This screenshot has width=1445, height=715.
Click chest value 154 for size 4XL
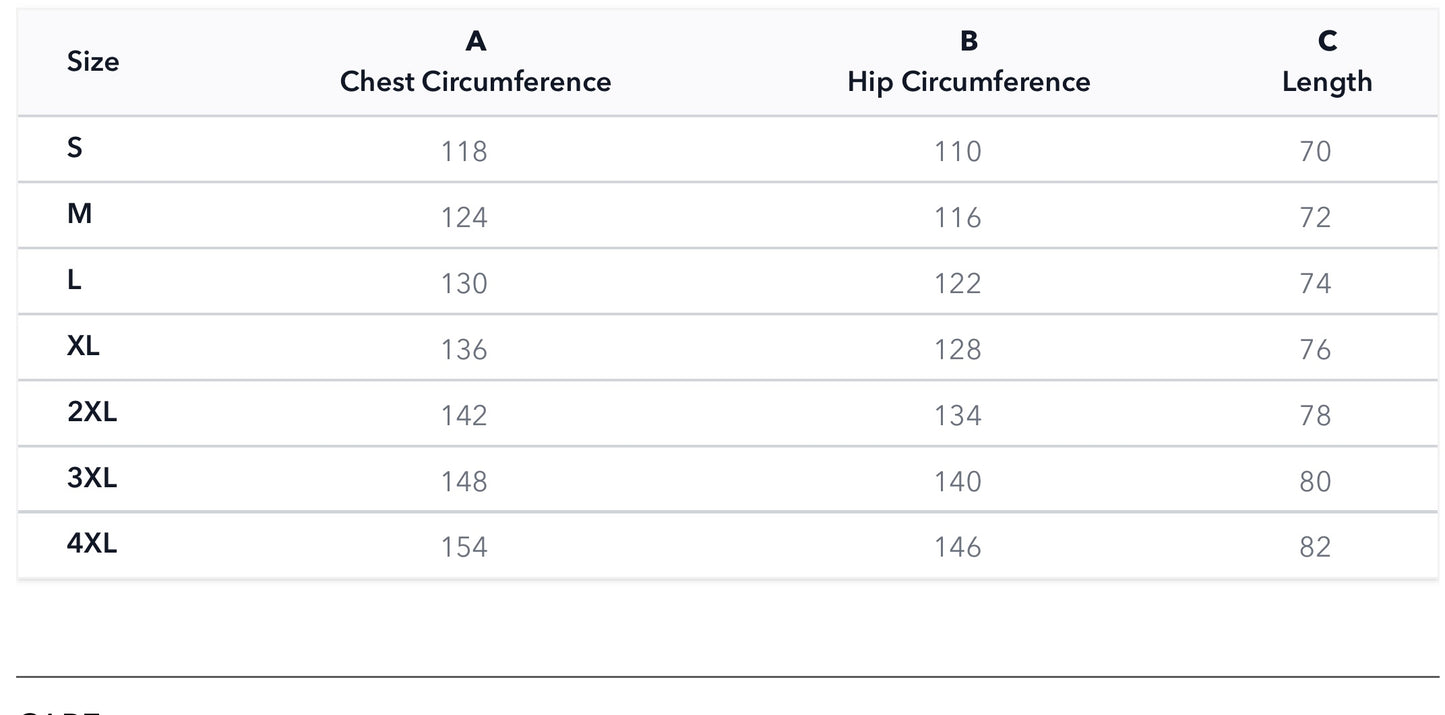tap(464, 548)
